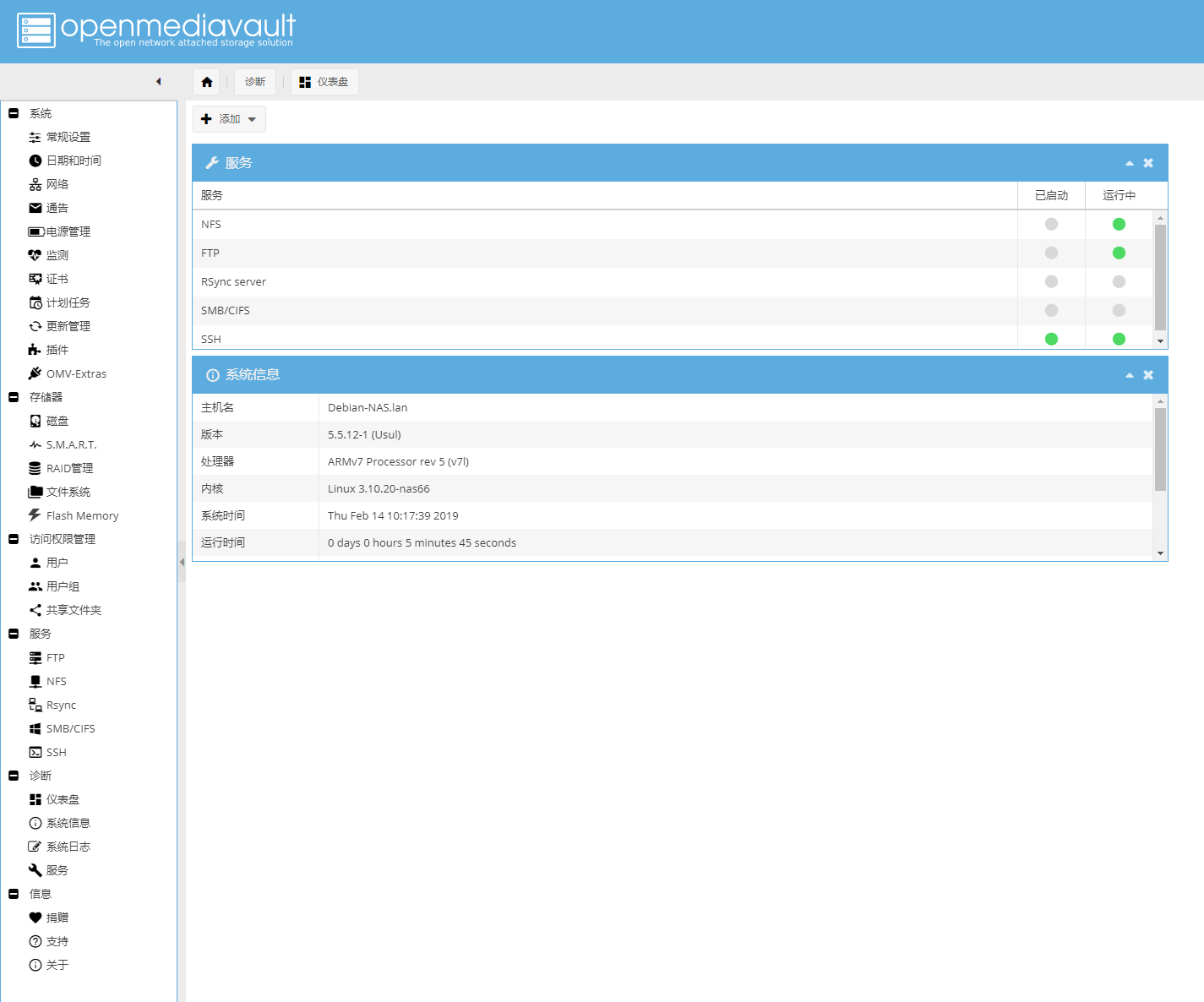Open 系统日志 in the sidebar
Screen dimensions: 1204x1002
coord(68,847)
